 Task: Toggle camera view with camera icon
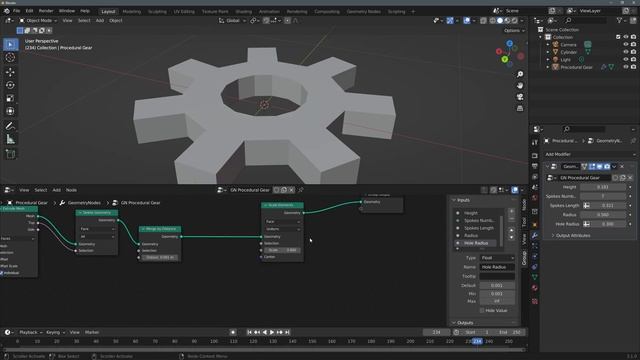click(520, 97)
